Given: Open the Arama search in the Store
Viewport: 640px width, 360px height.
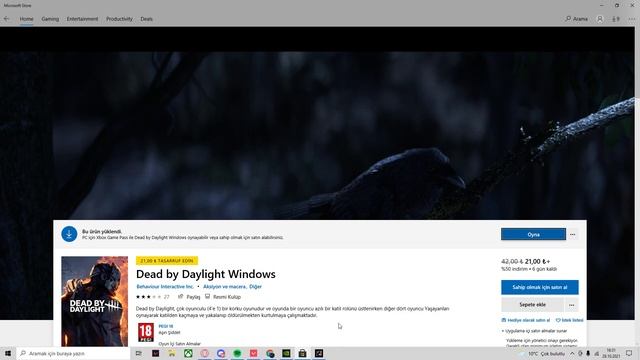Looking at the screenshot, I should 576,19.
